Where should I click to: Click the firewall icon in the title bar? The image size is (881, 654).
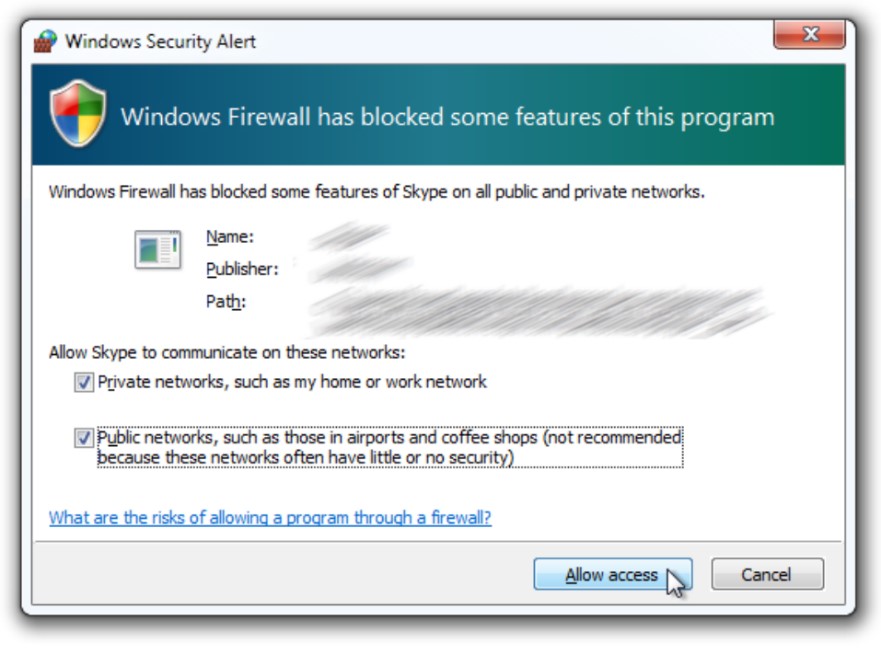[46, 41]
